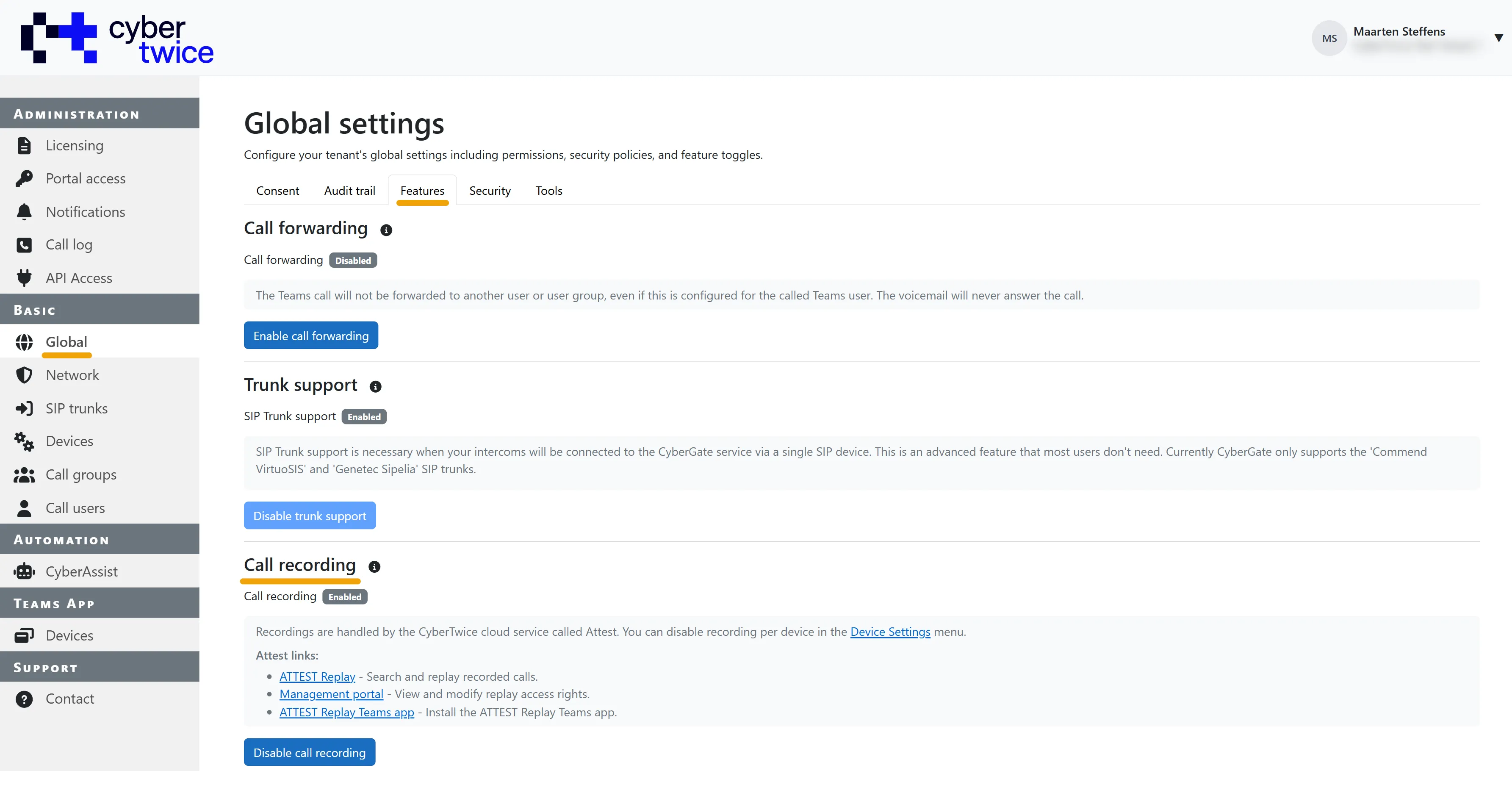Click the SIP trunks arrow icon
1512x793 pixels.
[x=24, y=408]
